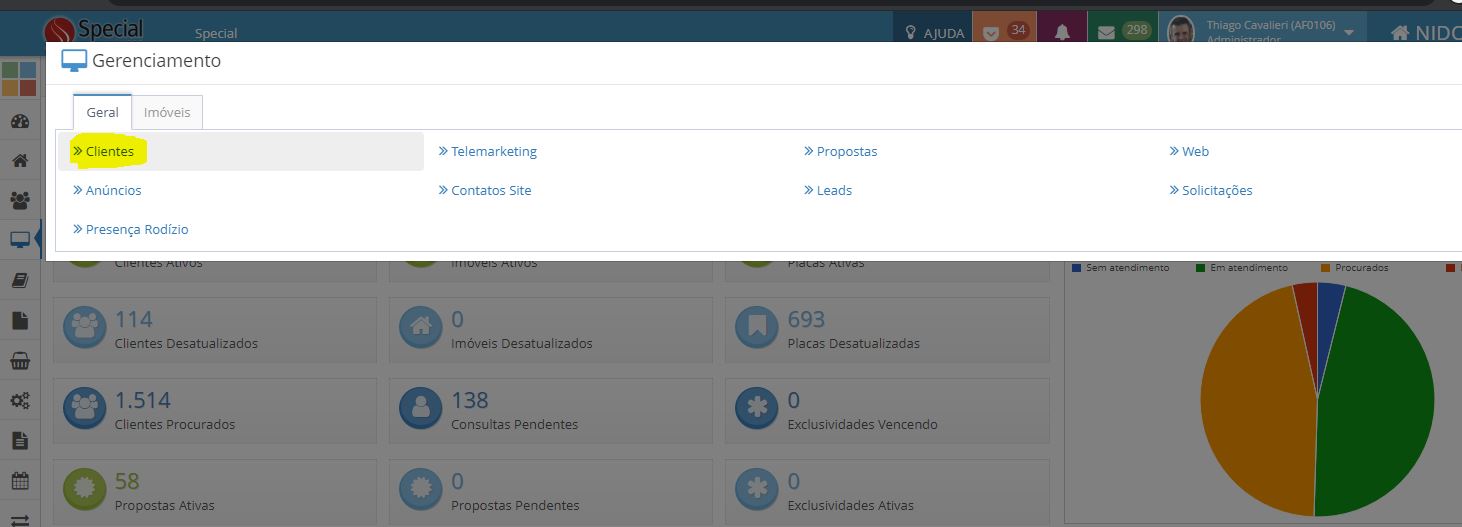The image size is (1462, 527).
Task: Open the dashboard gauge icon in sidebar
Action: click(19, 122)
